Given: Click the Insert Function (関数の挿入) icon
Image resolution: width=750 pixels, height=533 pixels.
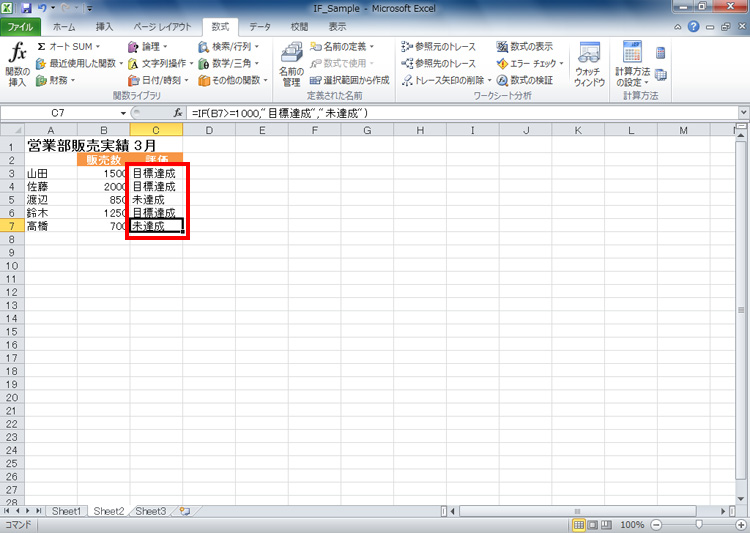Looking at the screenshot, I should 18,65.
